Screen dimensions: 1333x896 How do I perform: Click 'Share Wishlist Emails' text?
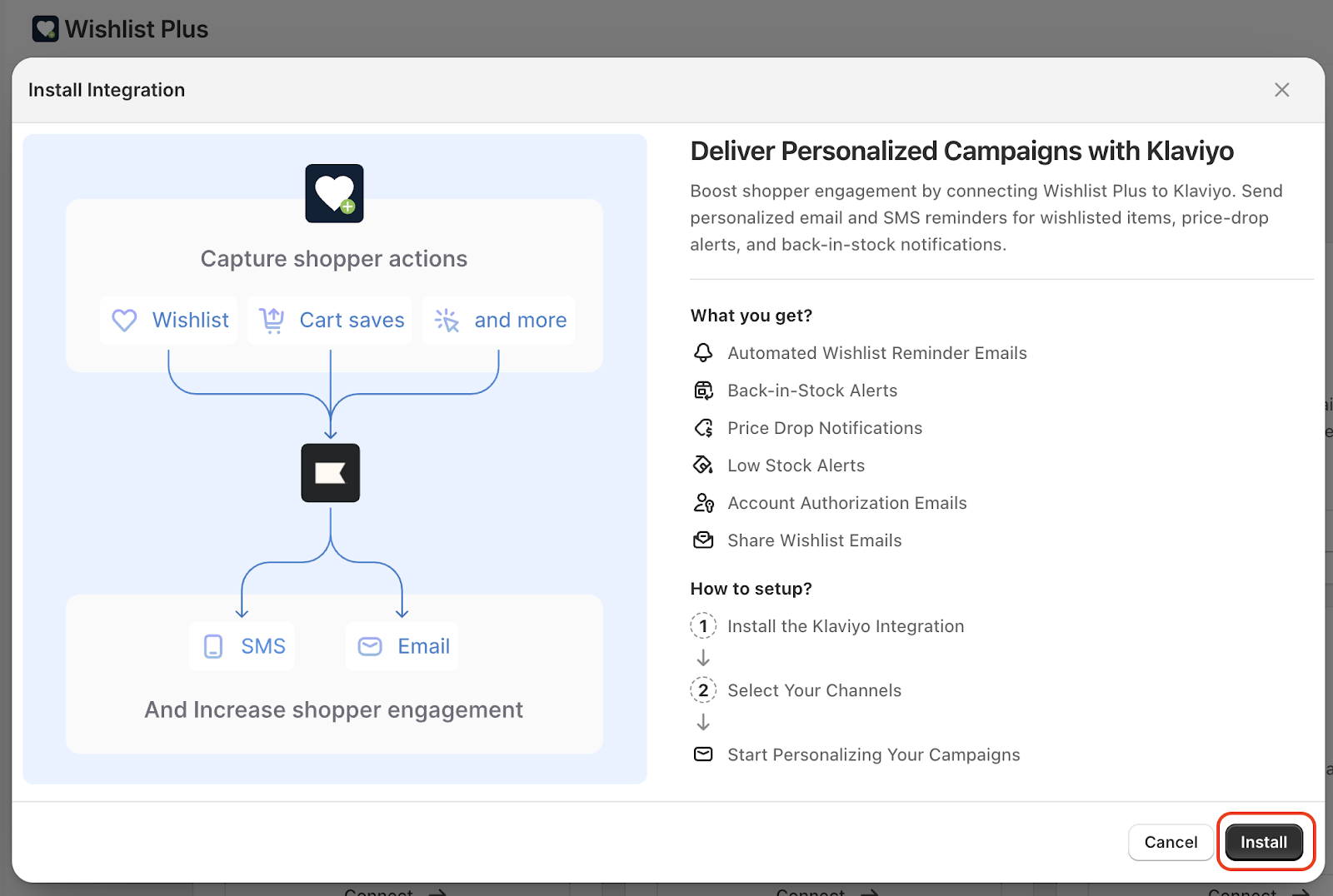coord(815,540)
